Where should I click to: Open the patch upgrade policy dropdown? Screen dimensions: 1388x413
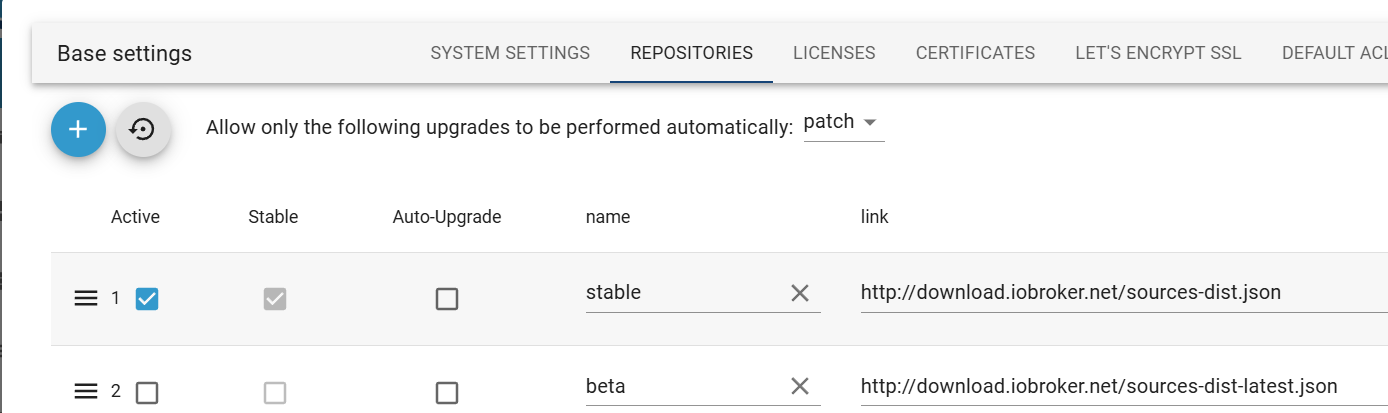pyautogui.click(x=844, y=123)
